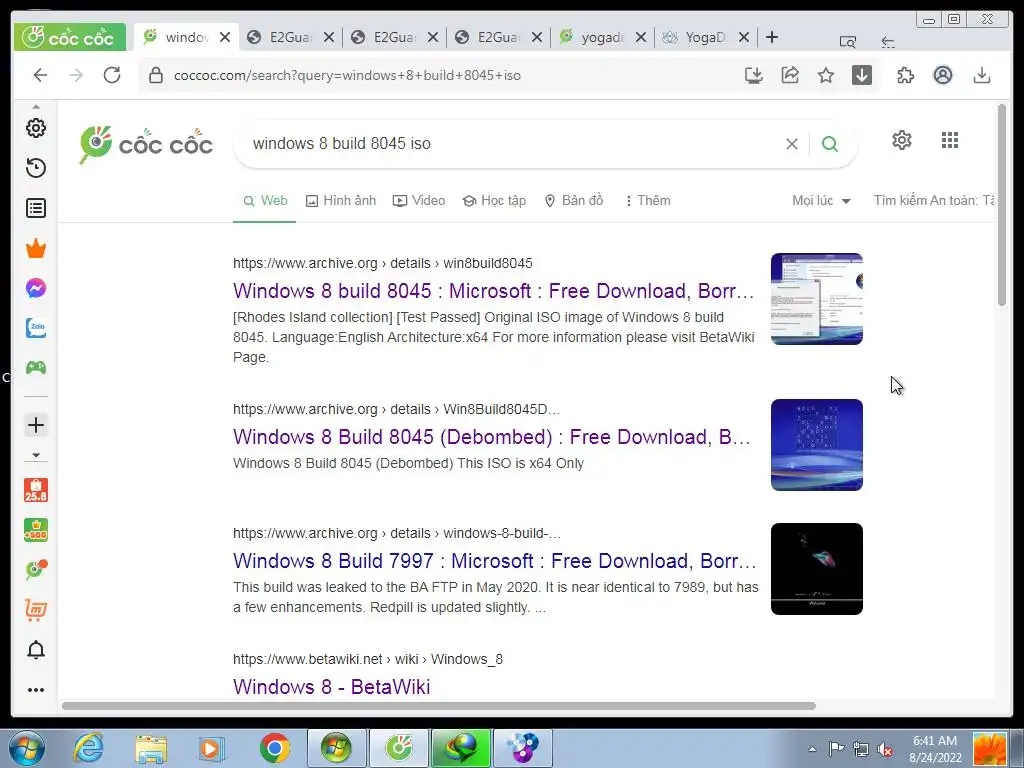
Task: Click the vertical page scrollbar
Action: click(x=1002, y=204)
